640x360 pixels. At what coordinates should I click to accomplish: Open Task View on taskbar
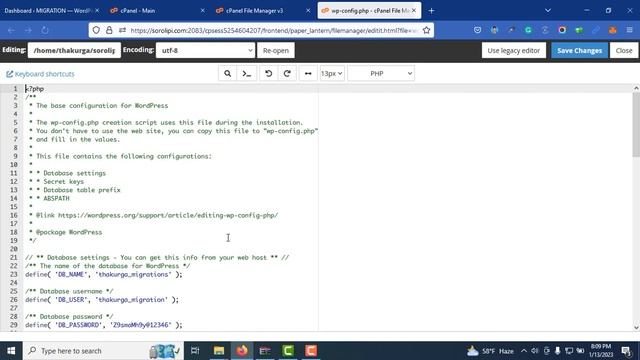195,351
